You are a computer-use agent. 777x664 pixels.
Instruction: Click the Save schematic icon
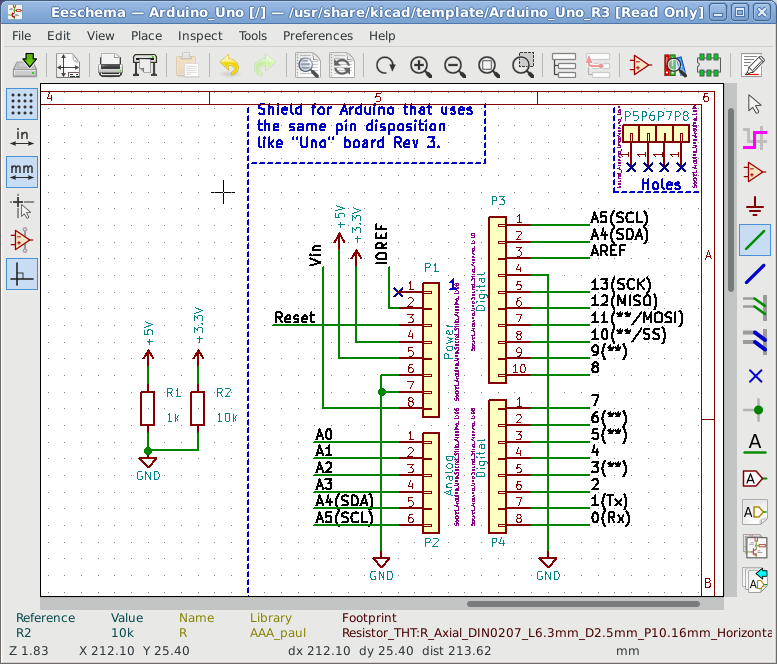(25, 65)
